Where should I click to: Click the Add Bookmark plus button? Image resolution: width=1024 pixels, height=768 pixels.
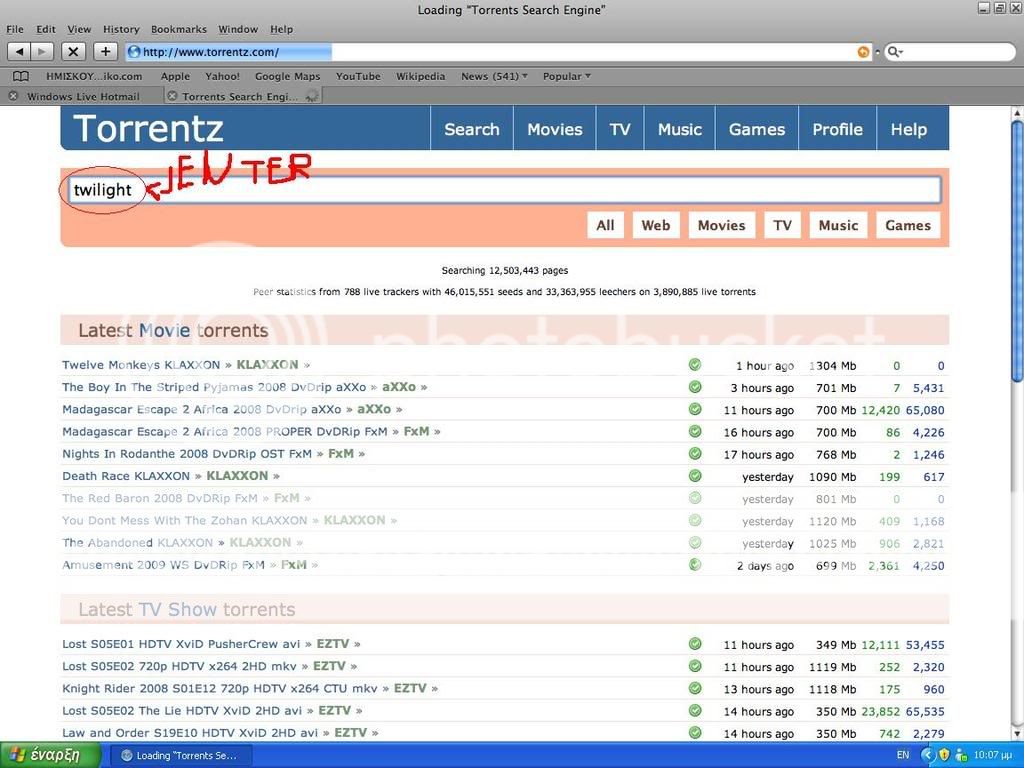pos(105,51)
